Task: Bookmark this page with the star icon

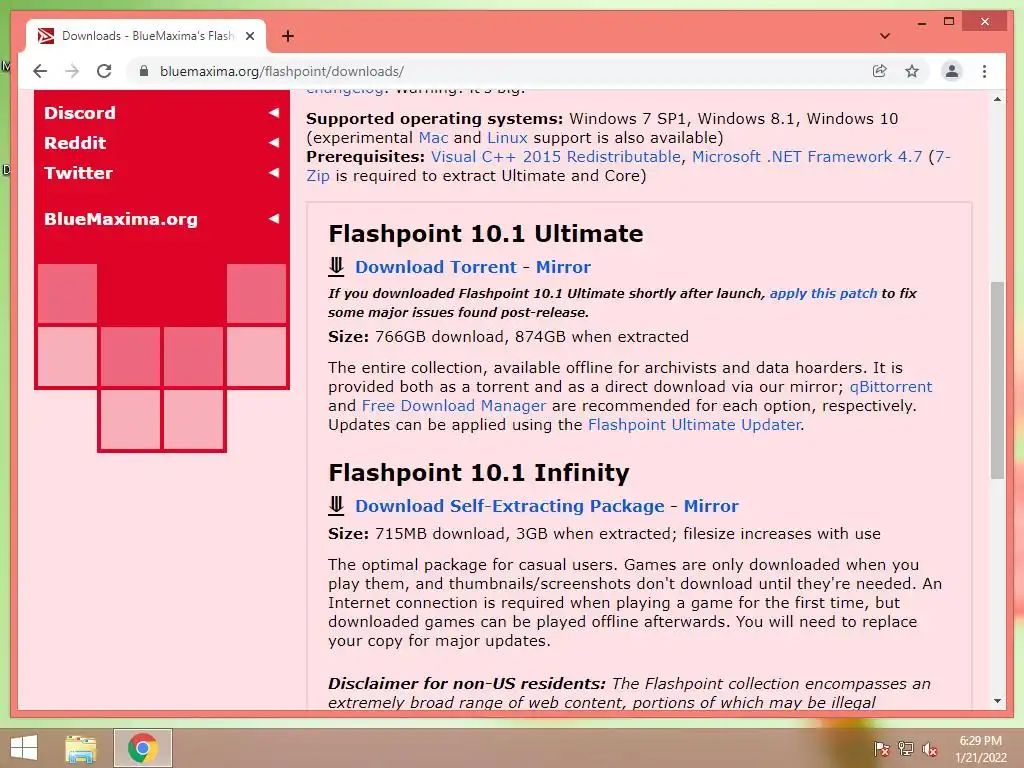Action: click(x=912, y=71)
